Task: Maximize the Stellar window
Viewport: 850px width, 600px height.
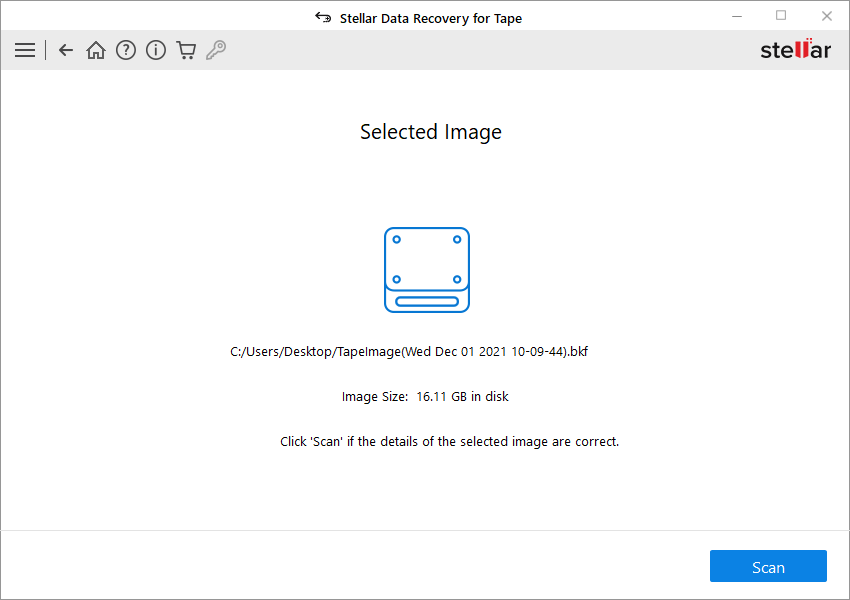Action: [x=781, y=16]
